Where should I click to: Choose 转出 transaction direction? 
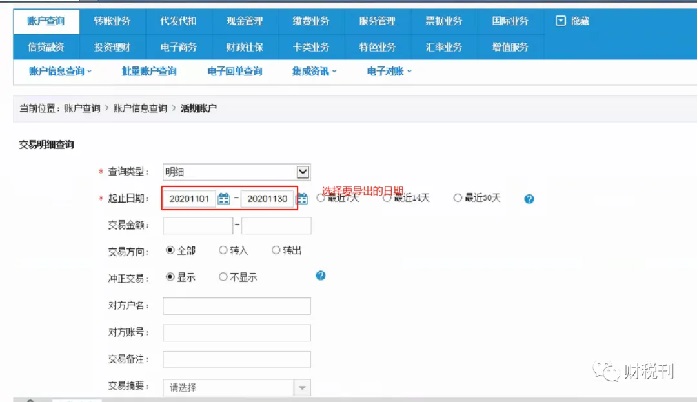[276, 250]
